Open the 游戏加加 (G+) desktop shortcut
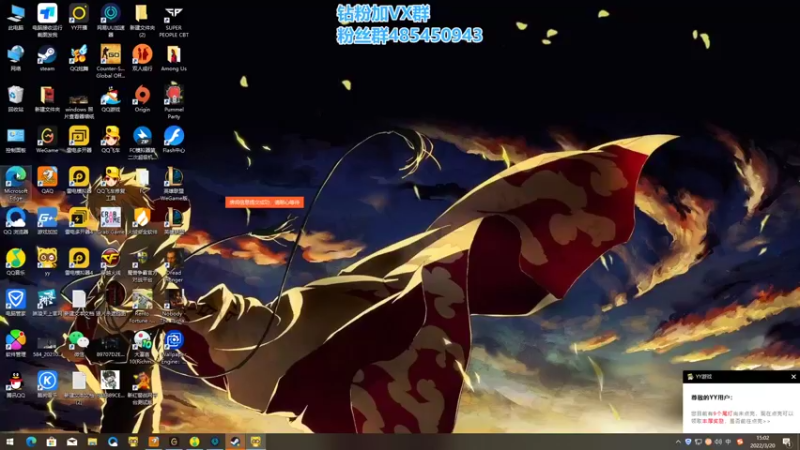This screenshot has width=800, height=450. click(47, 221)
